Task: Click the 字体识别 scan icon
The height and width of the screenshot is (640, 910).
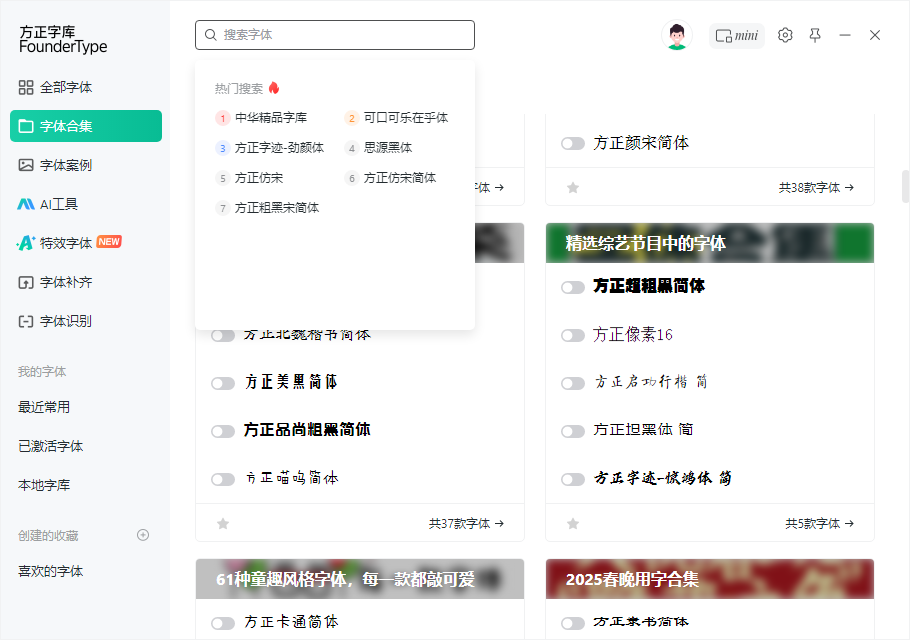Action: [x=26, y=321]
